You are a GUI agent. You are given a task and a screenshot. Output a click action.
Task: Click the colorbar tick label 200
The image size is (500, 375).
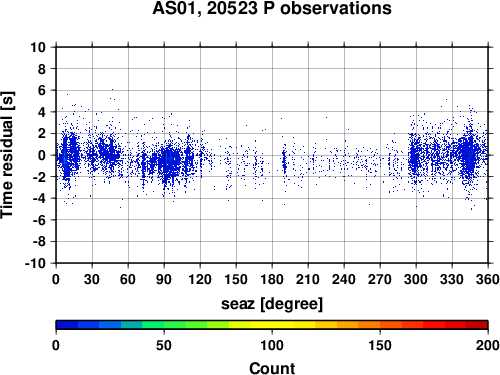tap(487, 345)
